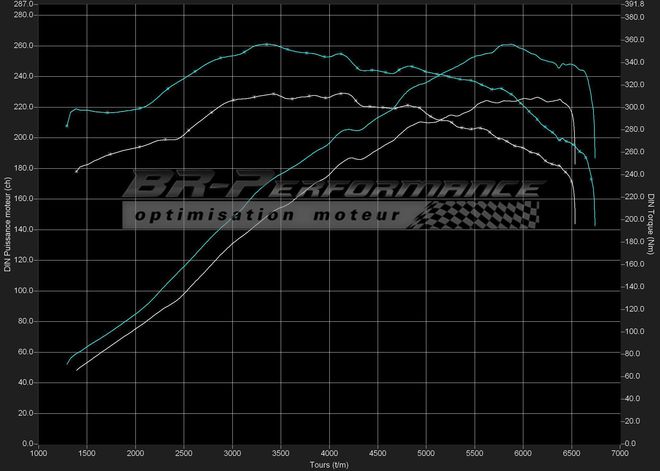Click the start of the upper cyan curve
Image resolution: width=660 pixels, height=471 pixels.
(67, 126)
